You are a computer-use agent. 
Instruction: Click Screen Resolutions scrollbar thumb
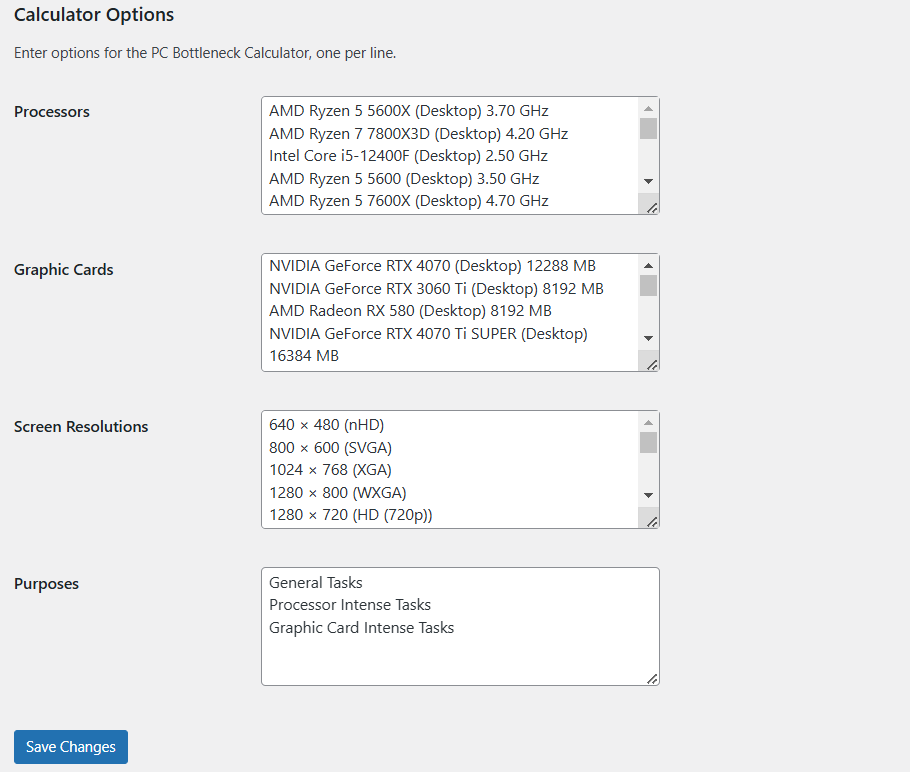pos(648,442)
